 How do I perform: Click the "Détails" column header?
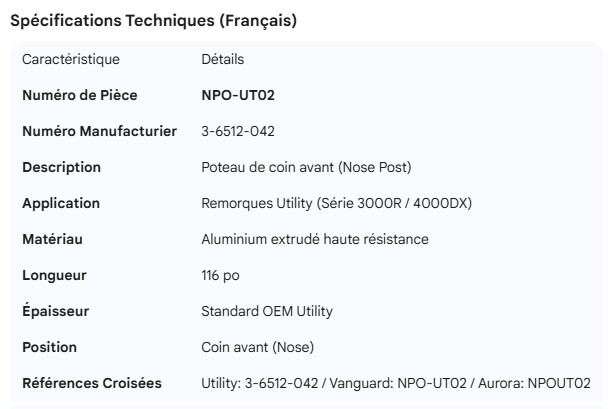coord(222,60)
